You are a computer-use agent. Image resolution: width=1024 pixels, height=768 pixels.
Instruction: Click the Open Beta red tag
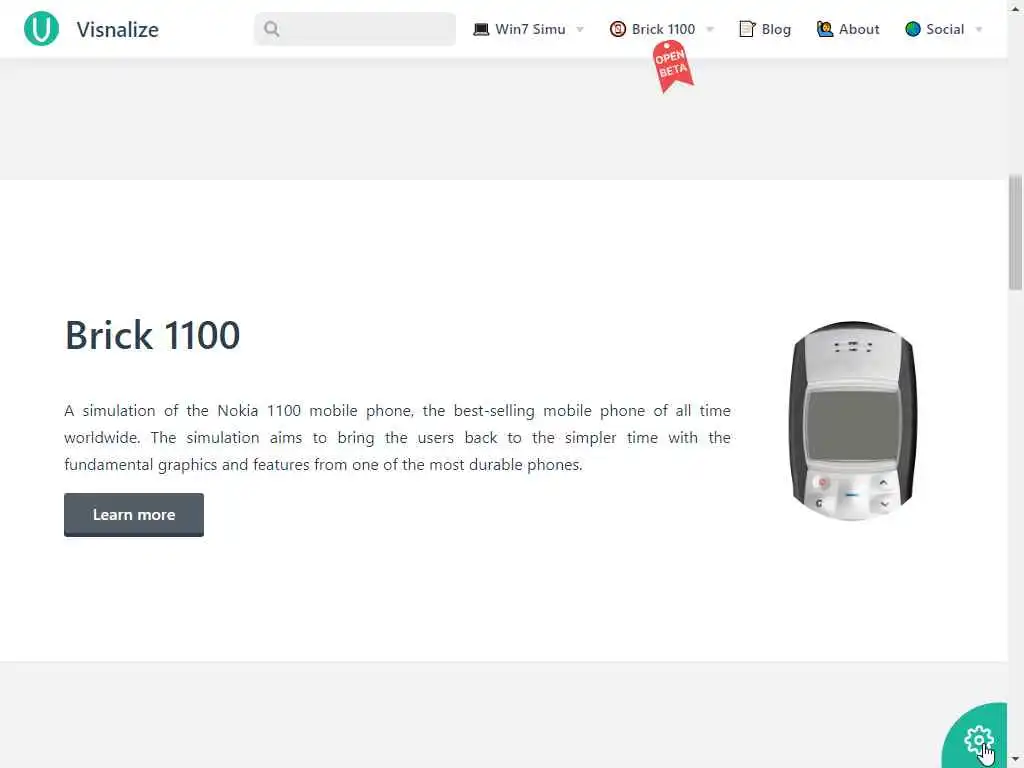673,66
